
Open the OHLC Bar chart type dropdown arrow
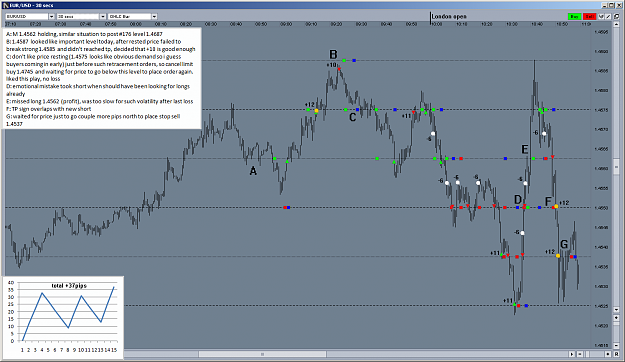pos(154,16)
